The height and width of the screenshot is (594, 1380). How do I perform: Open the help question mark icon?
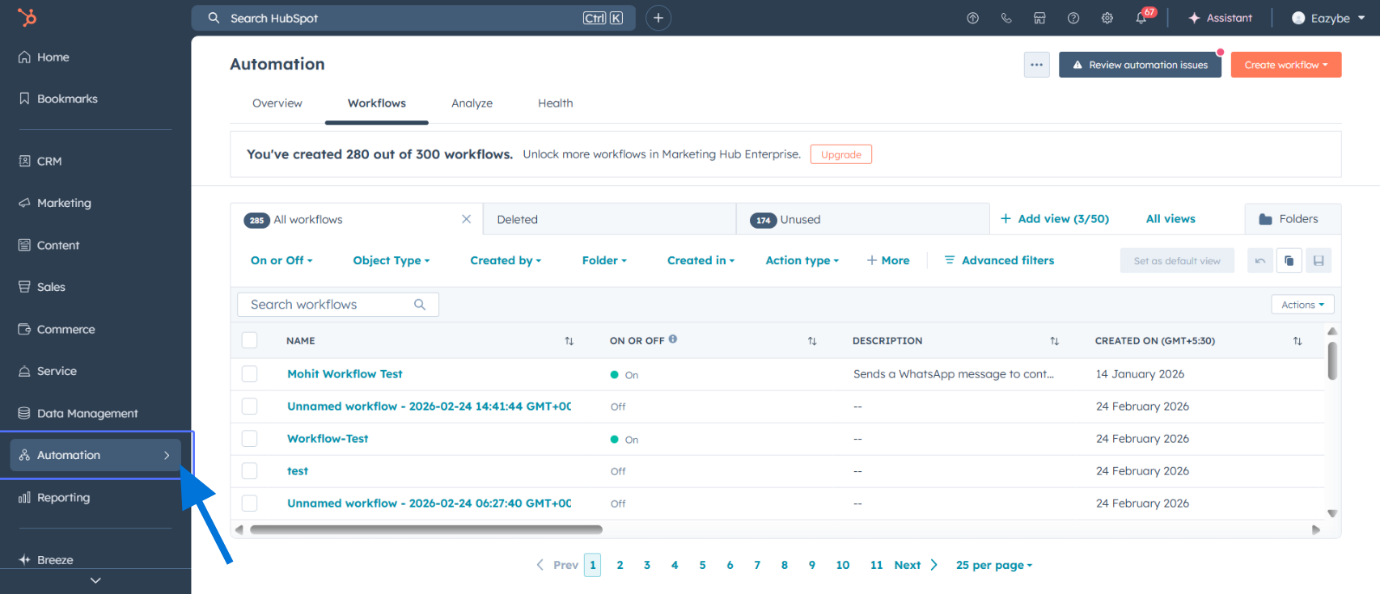1073,18
